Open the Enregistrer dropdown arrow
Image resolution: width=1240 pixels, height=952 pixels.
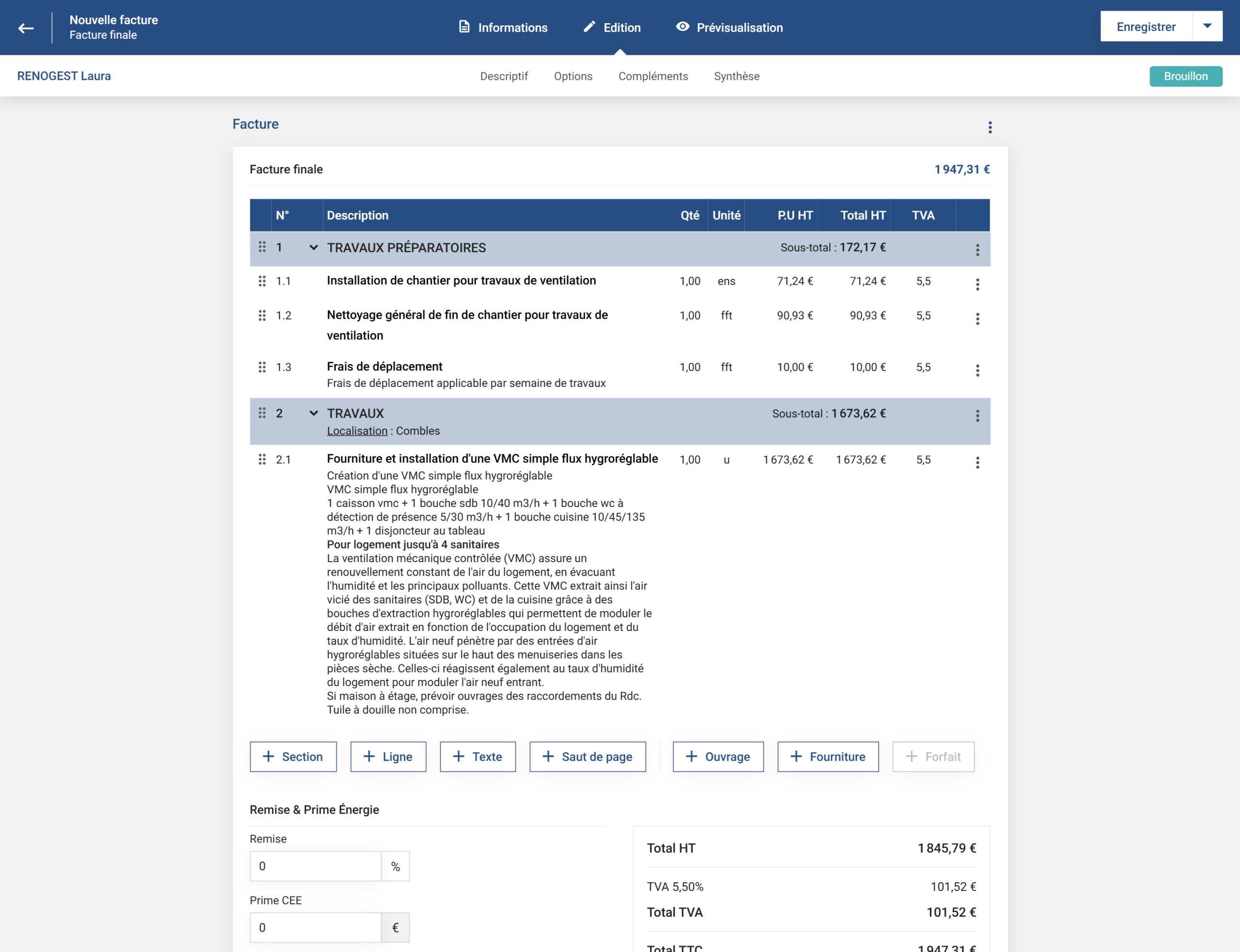coord(1207,26)
